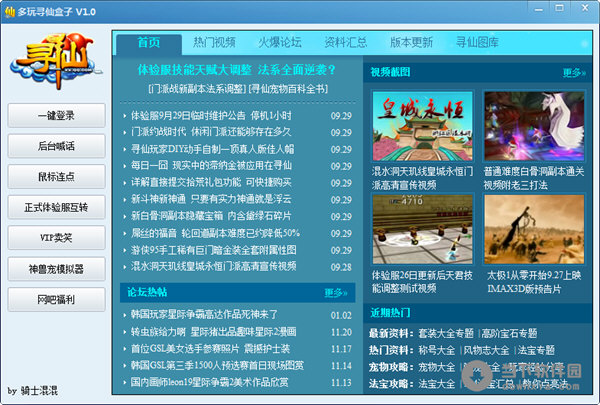Open the 称号大全 link
Viewport: 600px width, 405px height.
(x=437, y=350)
